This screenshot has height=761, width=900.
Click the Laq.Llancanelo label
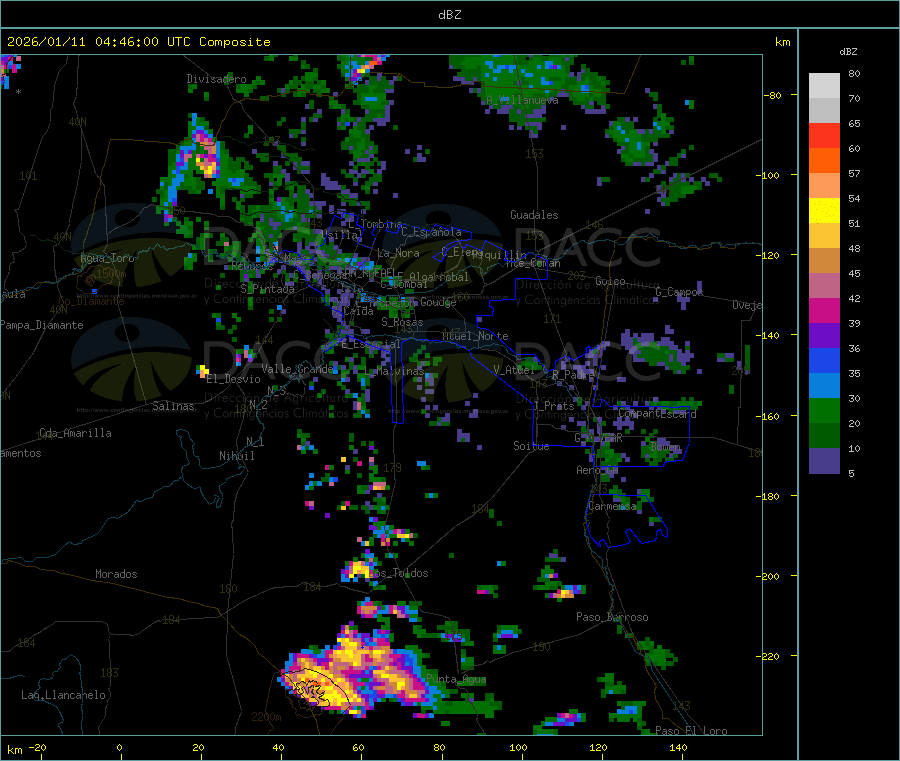tap(64, 695)
